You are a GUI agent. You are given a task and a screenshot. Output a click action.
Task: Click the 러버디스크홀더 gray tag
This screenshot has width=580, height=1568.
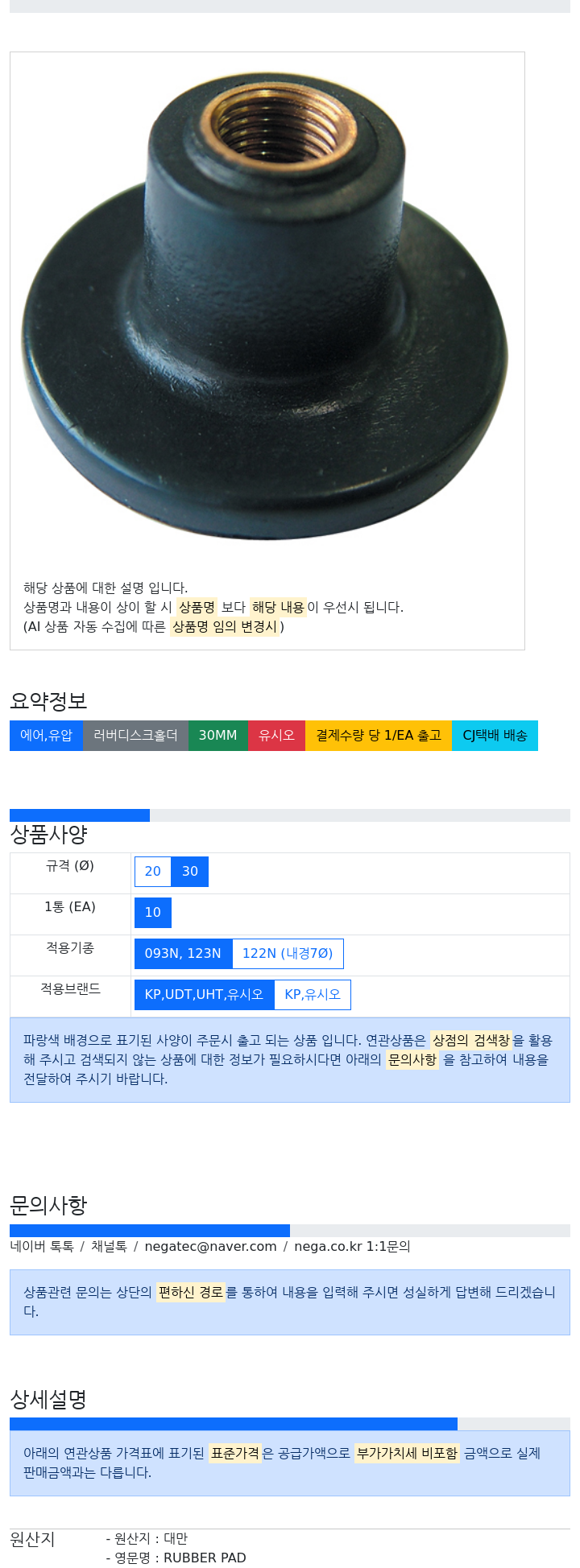click(x=135, y=736)
